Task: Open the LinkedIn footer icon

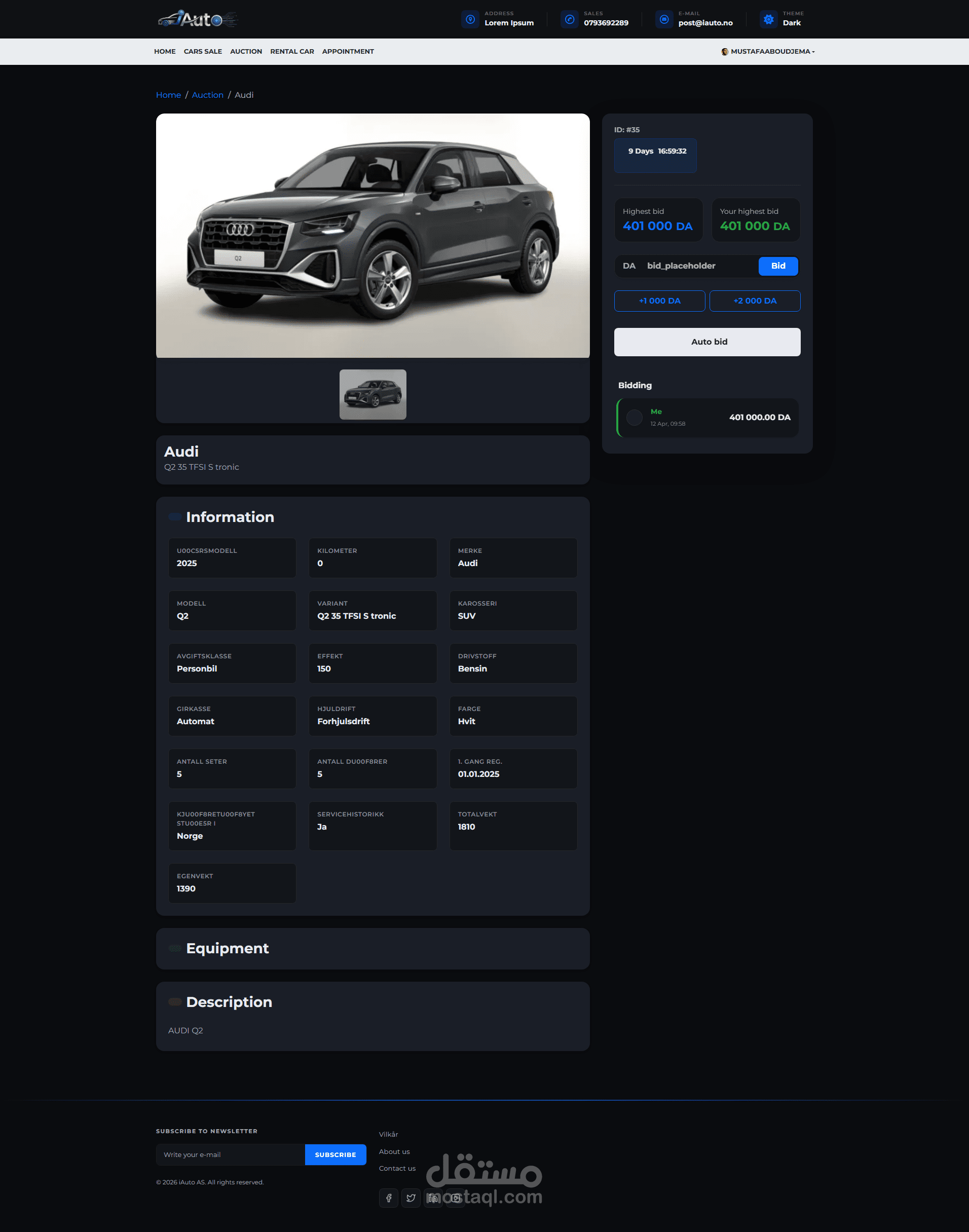Action: (433, 1198)
